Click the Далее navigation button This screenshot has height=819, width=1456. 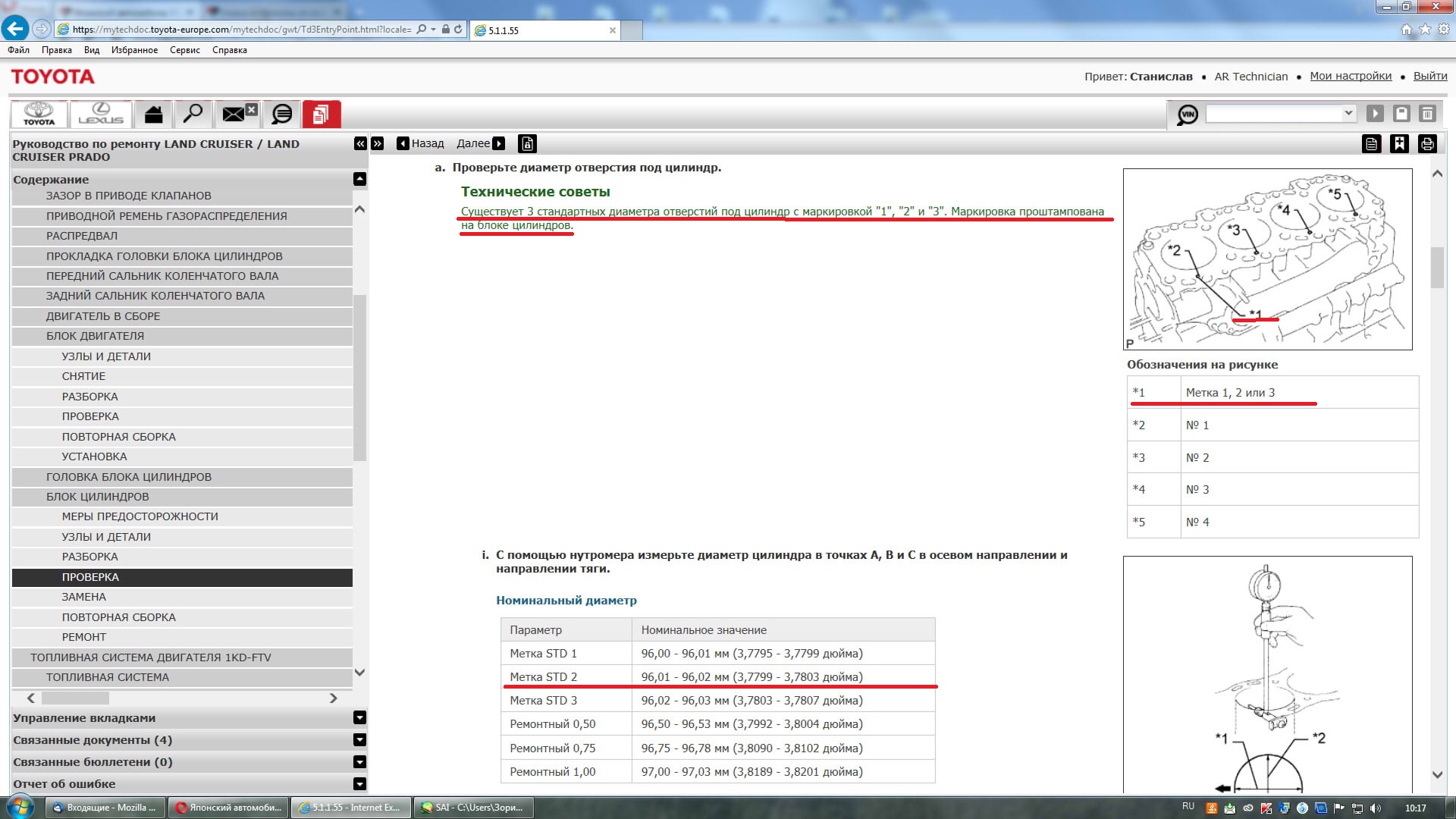481,143
